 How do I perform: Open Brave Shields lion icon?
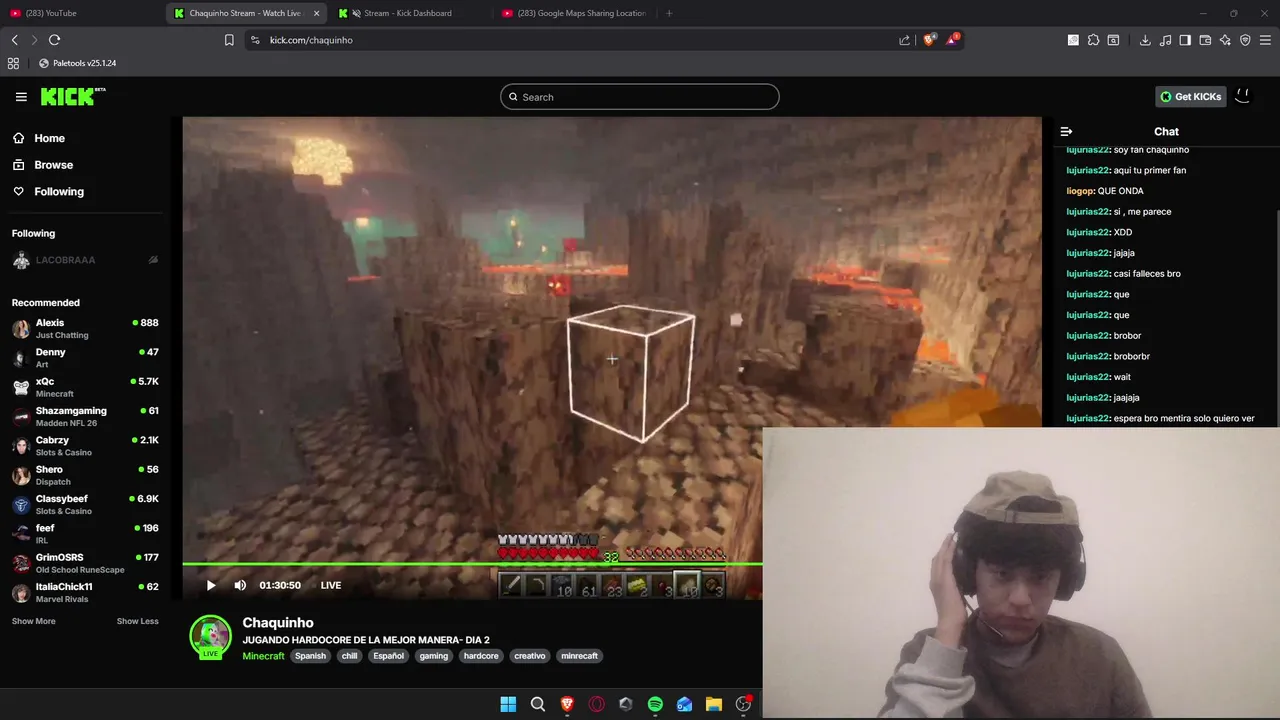tap(929, 40)
